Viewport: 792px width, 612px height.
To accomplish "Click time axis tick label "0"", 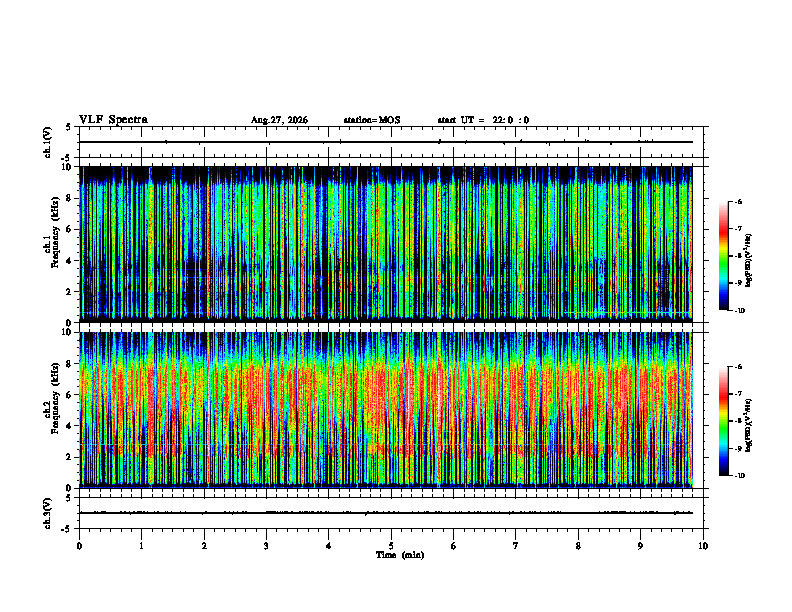I will (x=79, y=546).
